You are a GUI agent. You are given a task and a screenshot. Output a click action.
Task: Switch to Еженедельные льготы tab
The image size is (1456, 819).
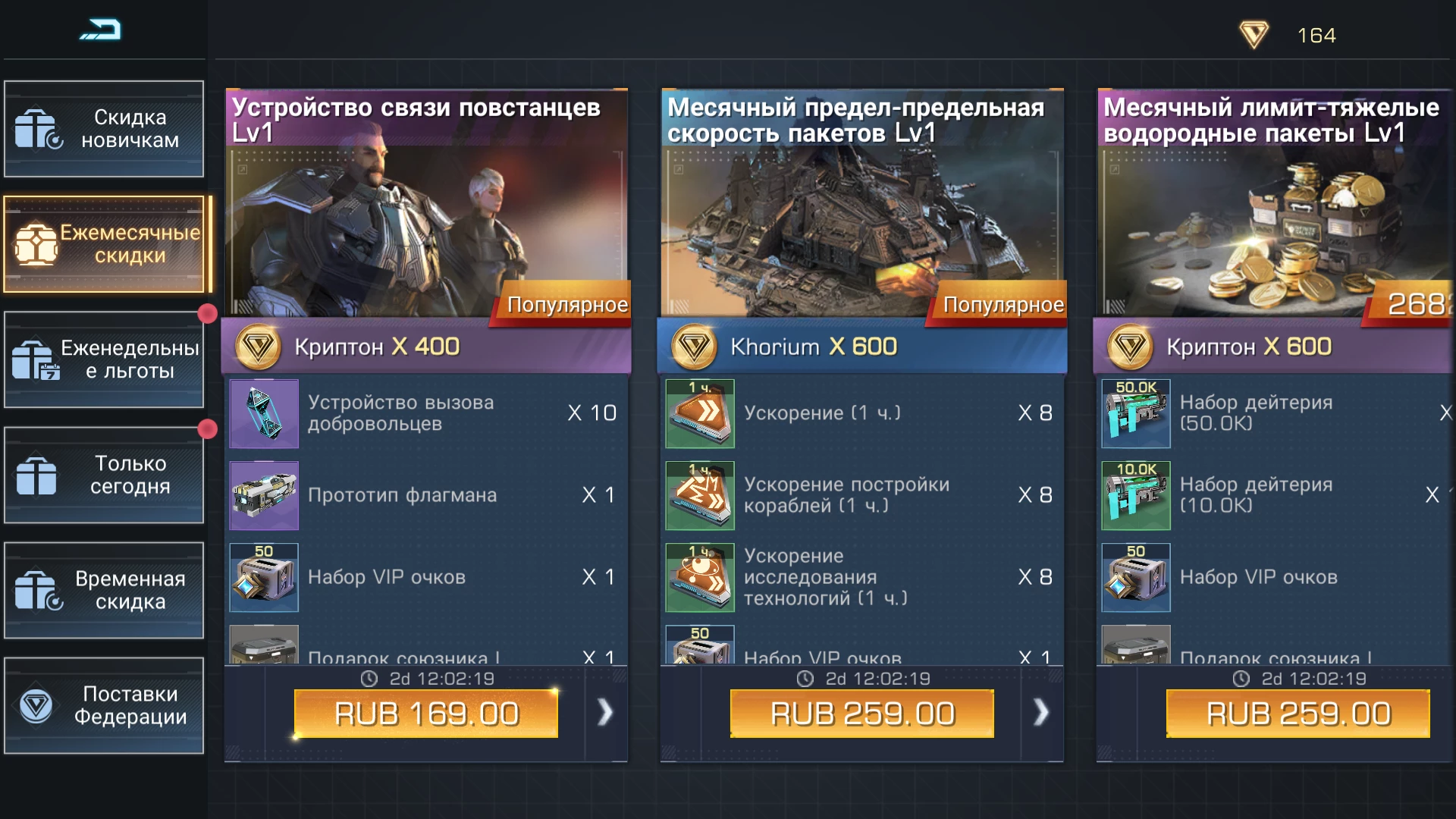tap(104, 359)
